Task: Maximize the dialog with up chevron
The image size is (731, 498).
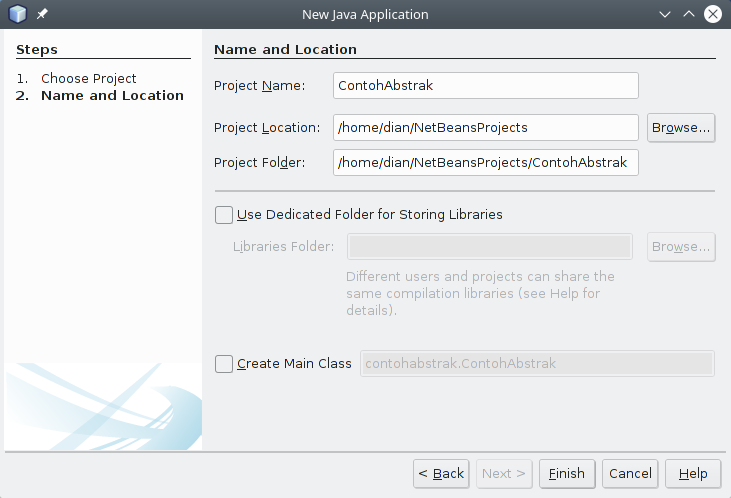Action: (x=689, y=14)
